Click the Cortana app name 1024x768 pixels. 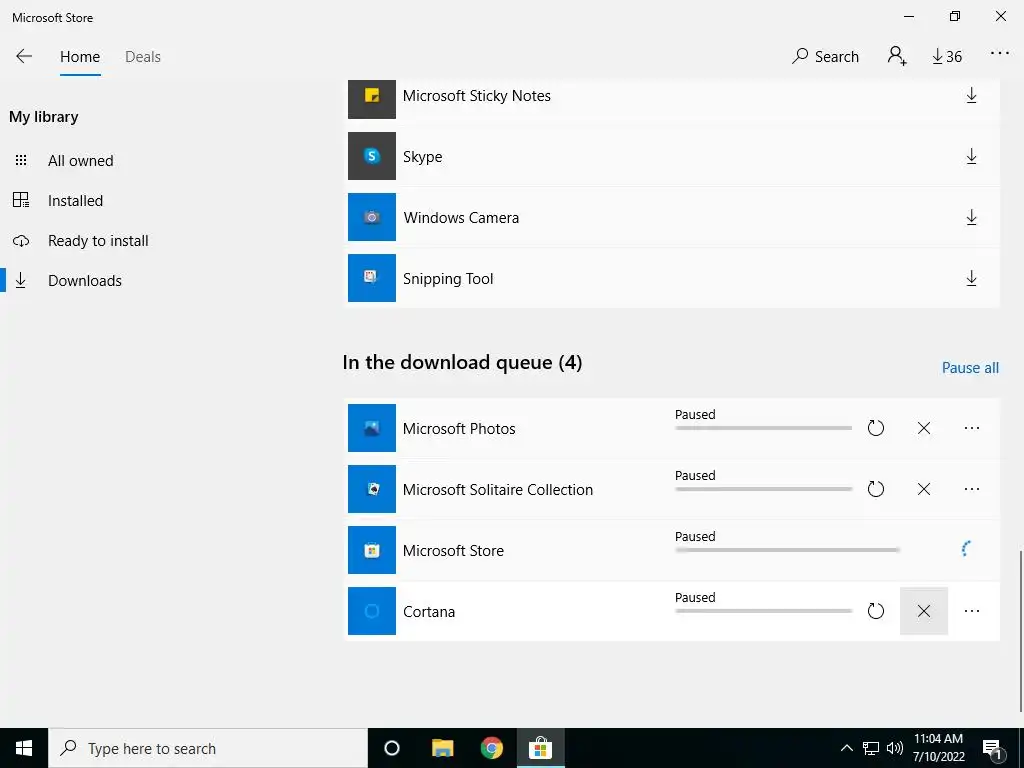[x=429, y=612]
